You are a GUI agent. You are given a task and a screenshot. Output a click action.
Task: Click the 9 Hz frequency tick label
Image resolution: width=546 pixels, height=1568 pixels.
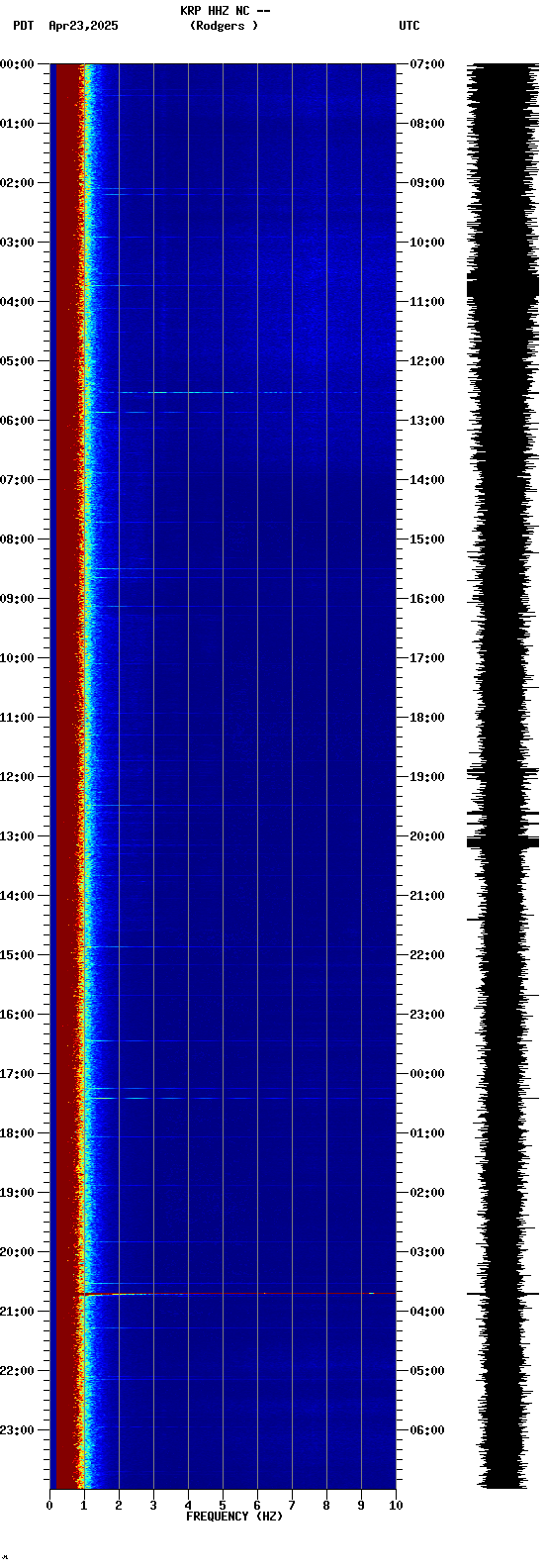pyautogui.click(x=361, y=1506)
